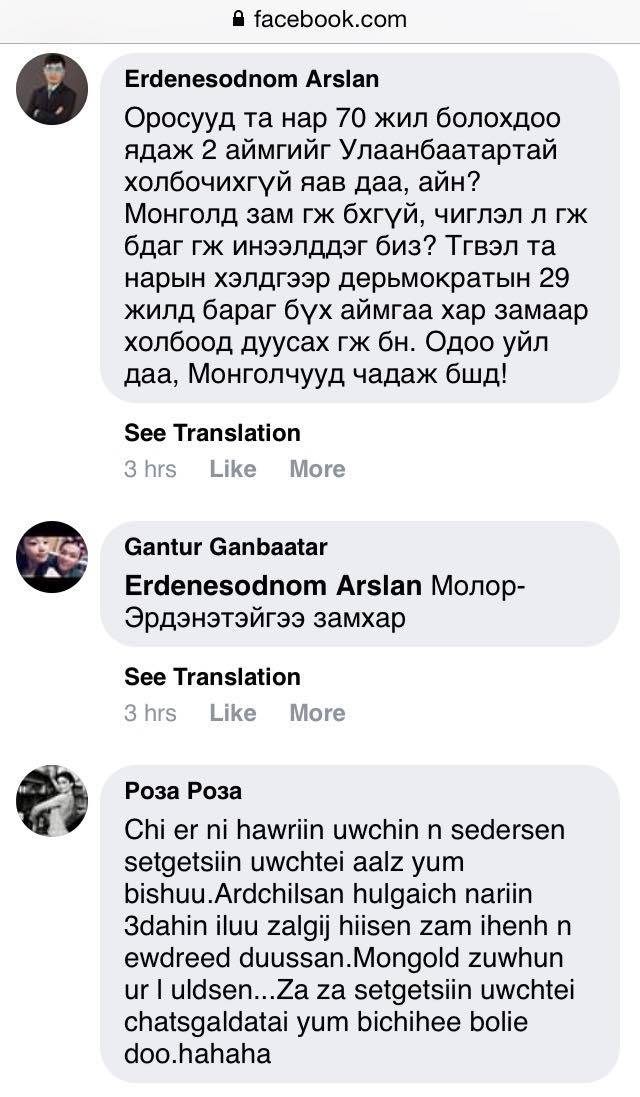
Task: Open Gantur Ganbaatar's profile name link
Action: pyautogui.click(x=225, y=547)
